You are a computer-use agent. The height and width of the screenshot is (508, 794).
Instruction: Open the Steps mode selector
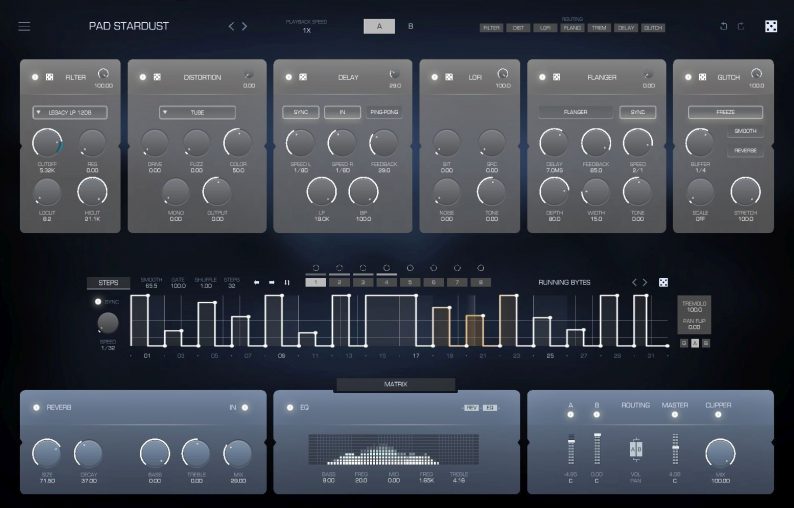tap(108, 283)
